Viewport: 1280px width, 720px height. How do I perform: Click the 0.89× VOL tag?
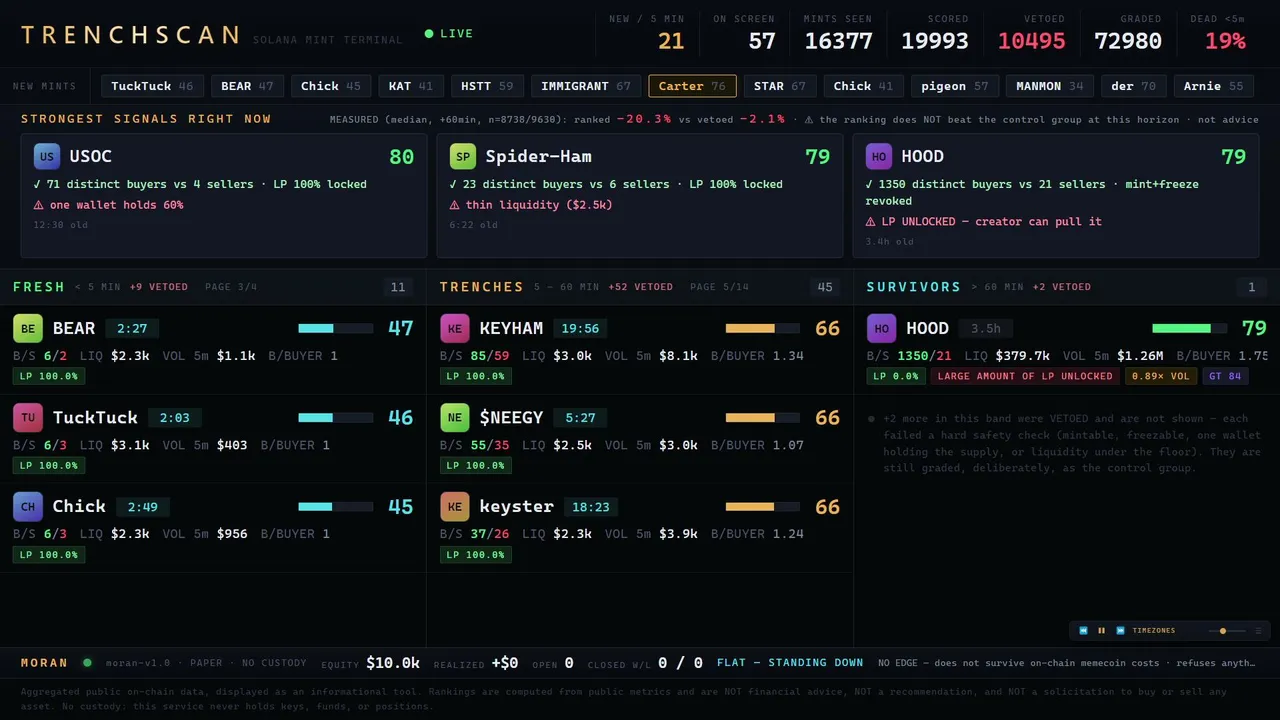1161,376
